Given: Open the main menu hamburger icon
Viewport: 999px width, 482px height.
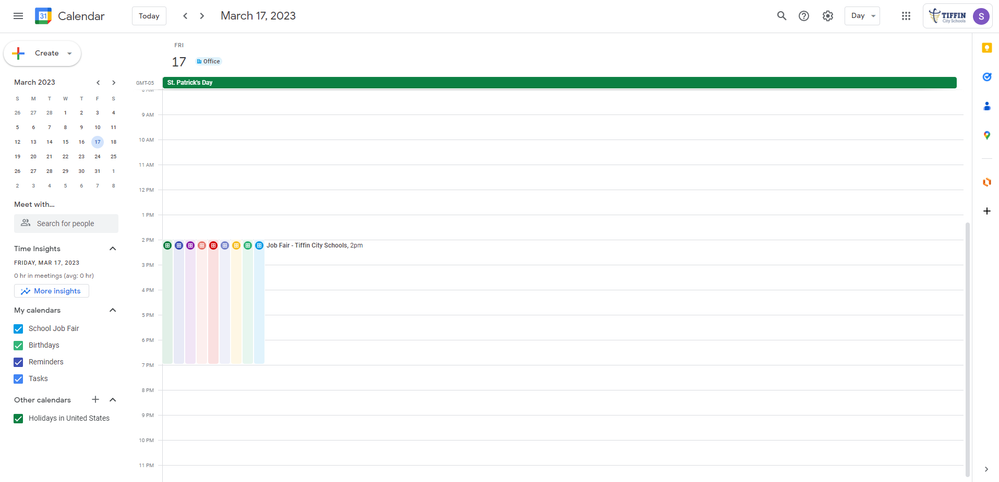Looking at the screenshot, I should point(18,16).
